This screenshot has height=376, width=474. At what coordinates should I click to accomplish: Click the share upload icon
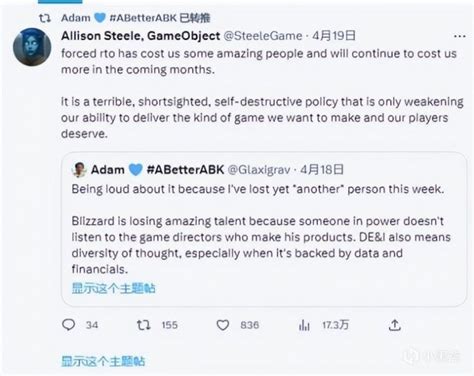(x=394, y=325)
